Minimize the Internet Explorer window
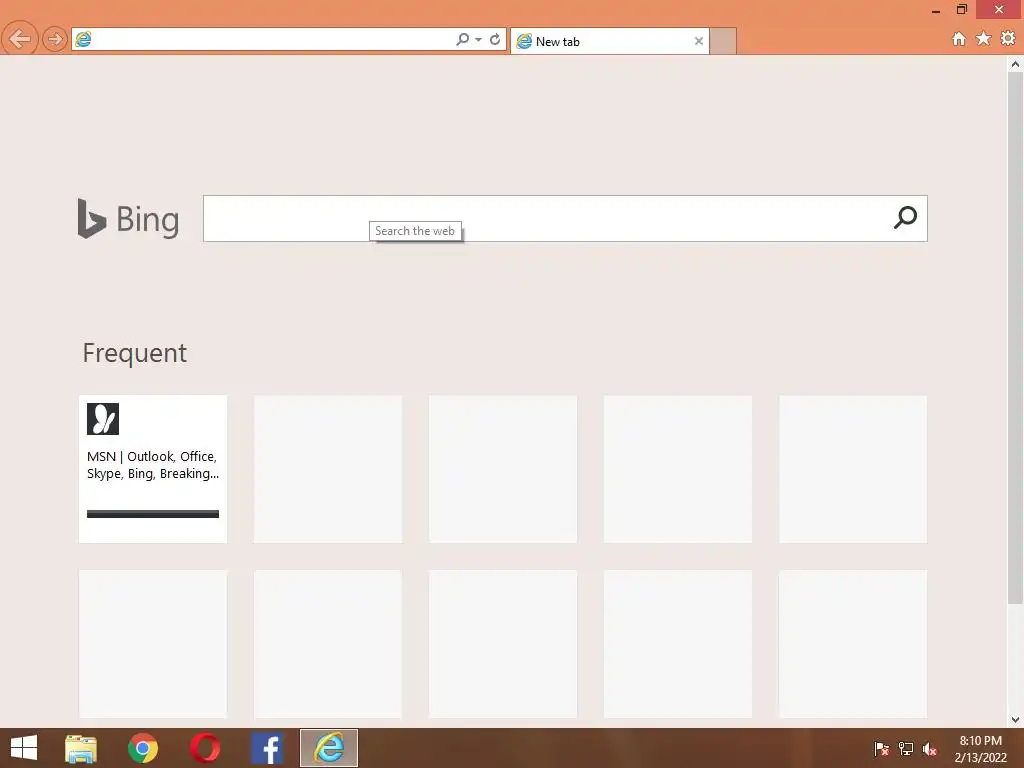This screenshot has height=768, width=1024. pos(936,10)
